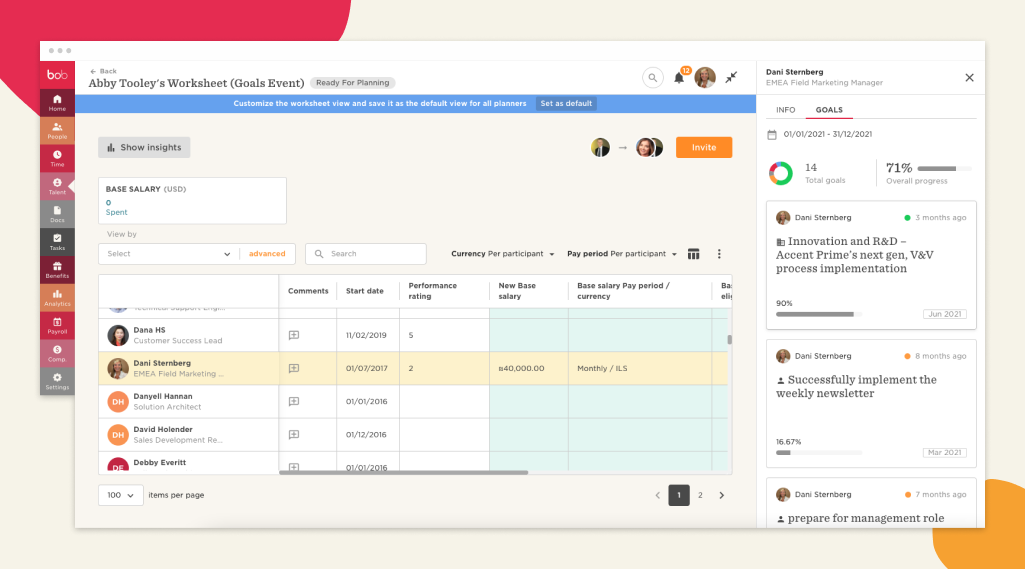Screen dimensions: 1025x569
Task: Add comment for Danyell Hannan row
Action: click(x=294, y=401)
